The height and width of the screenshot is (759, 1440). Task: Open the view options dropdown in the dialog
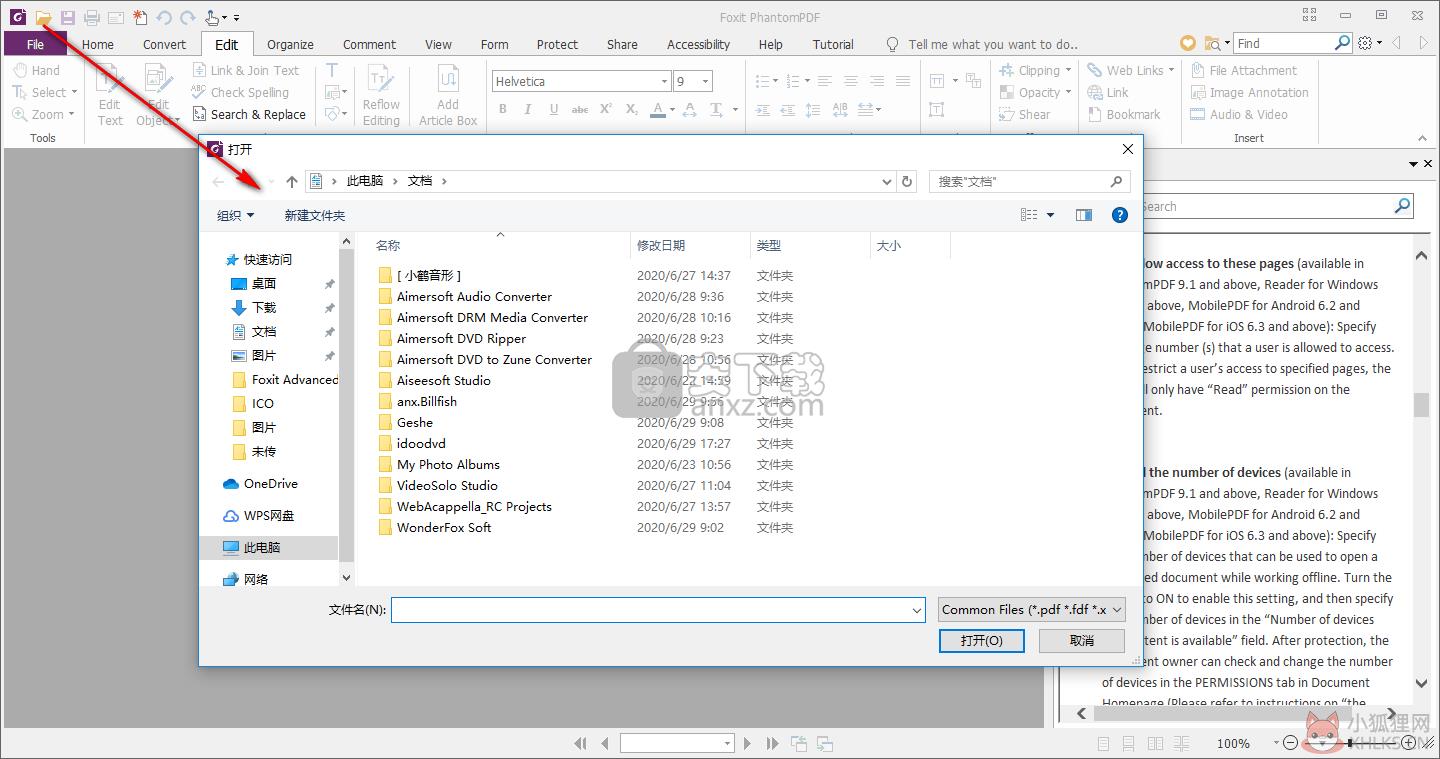pos(1050,214)
